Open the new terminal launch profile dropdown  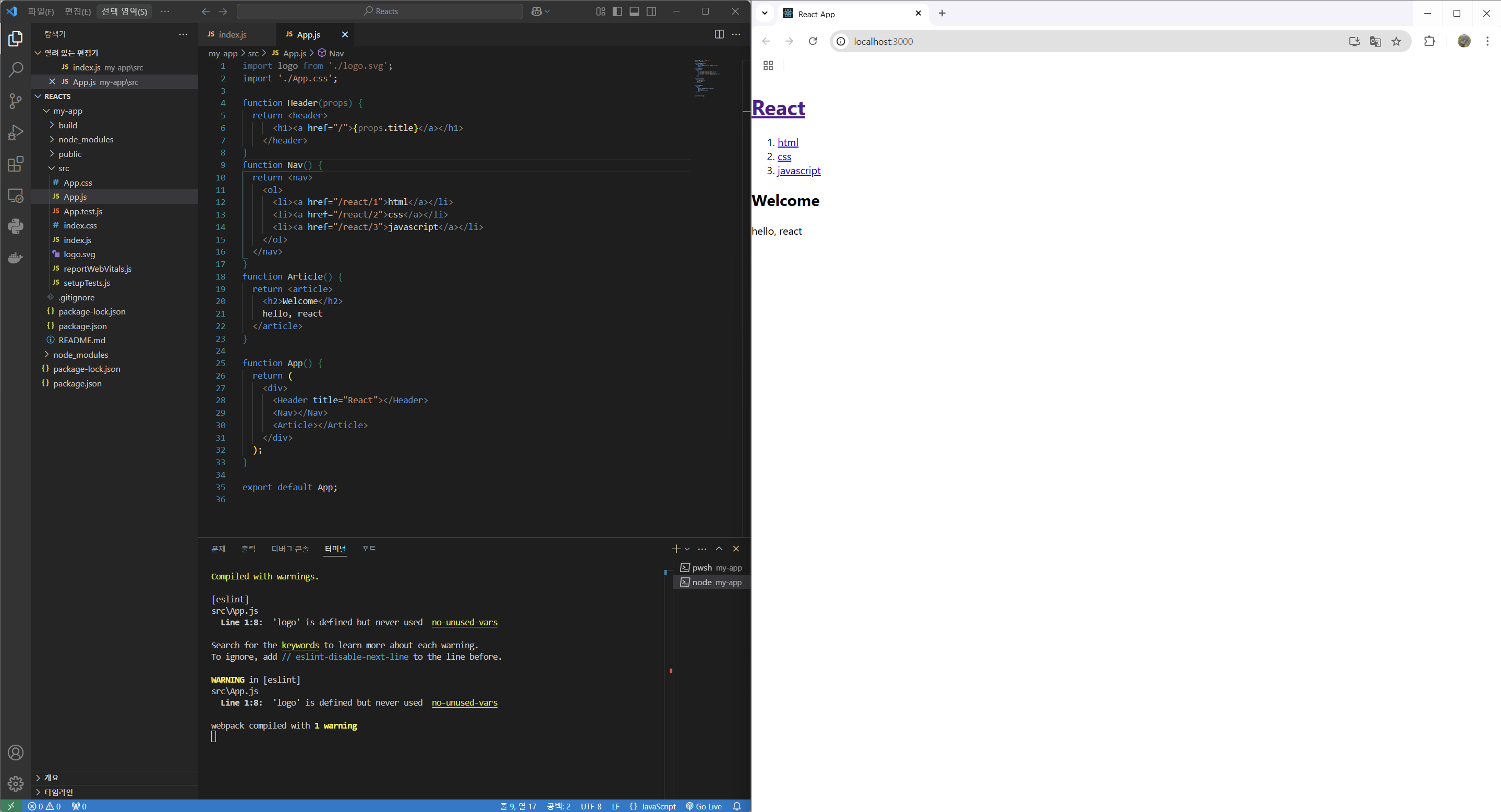[687, 549]
